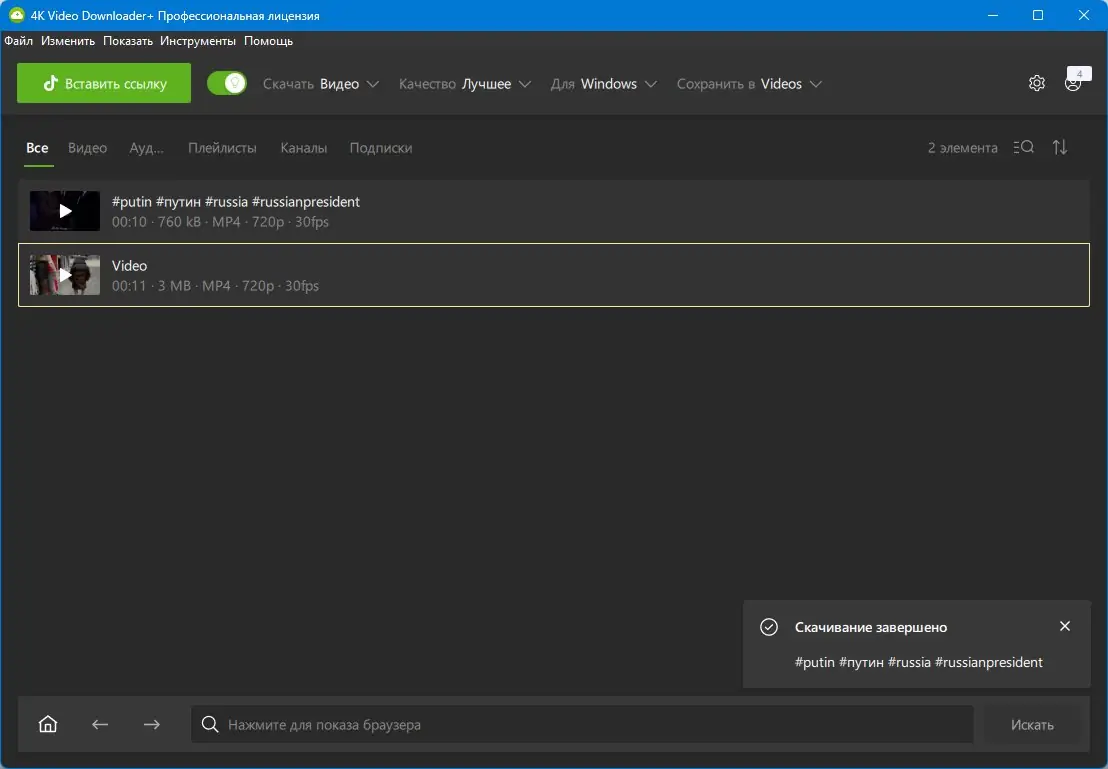Image resolution: width=1108 pixels, height=769 pixels.
Task: Switch to the Видео tab
Action: (88, 148)
